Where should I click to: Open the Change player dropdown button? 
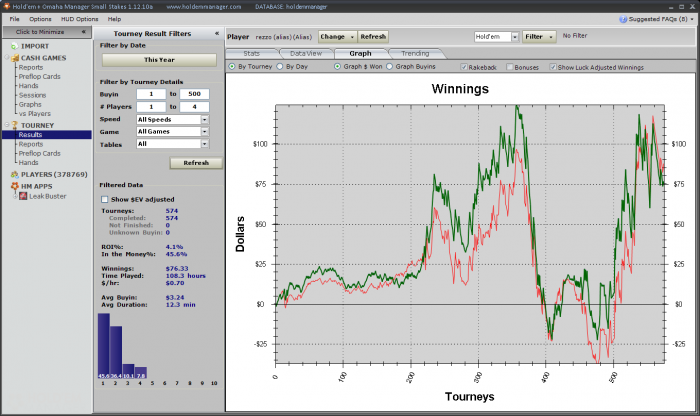(x=337, y=37)
